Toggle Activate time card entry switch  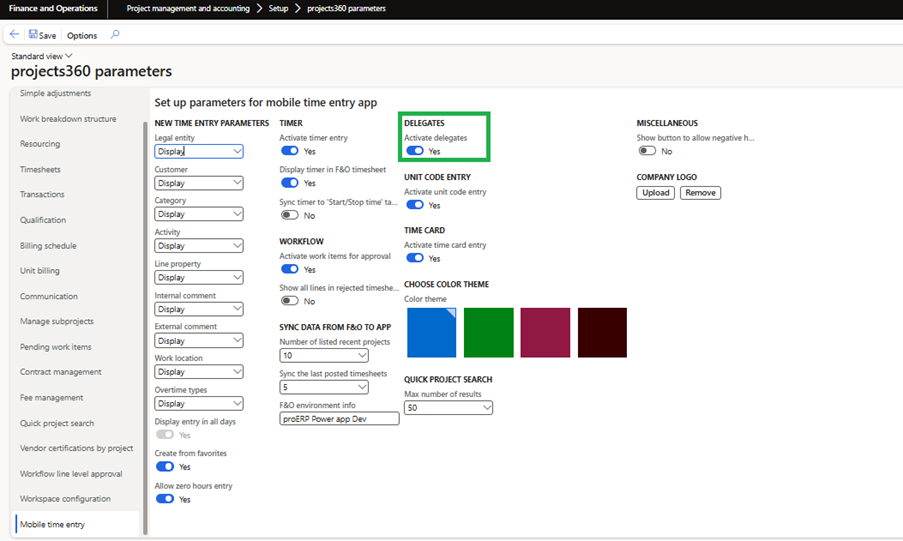pyautogui.click(x=415, y=258)
